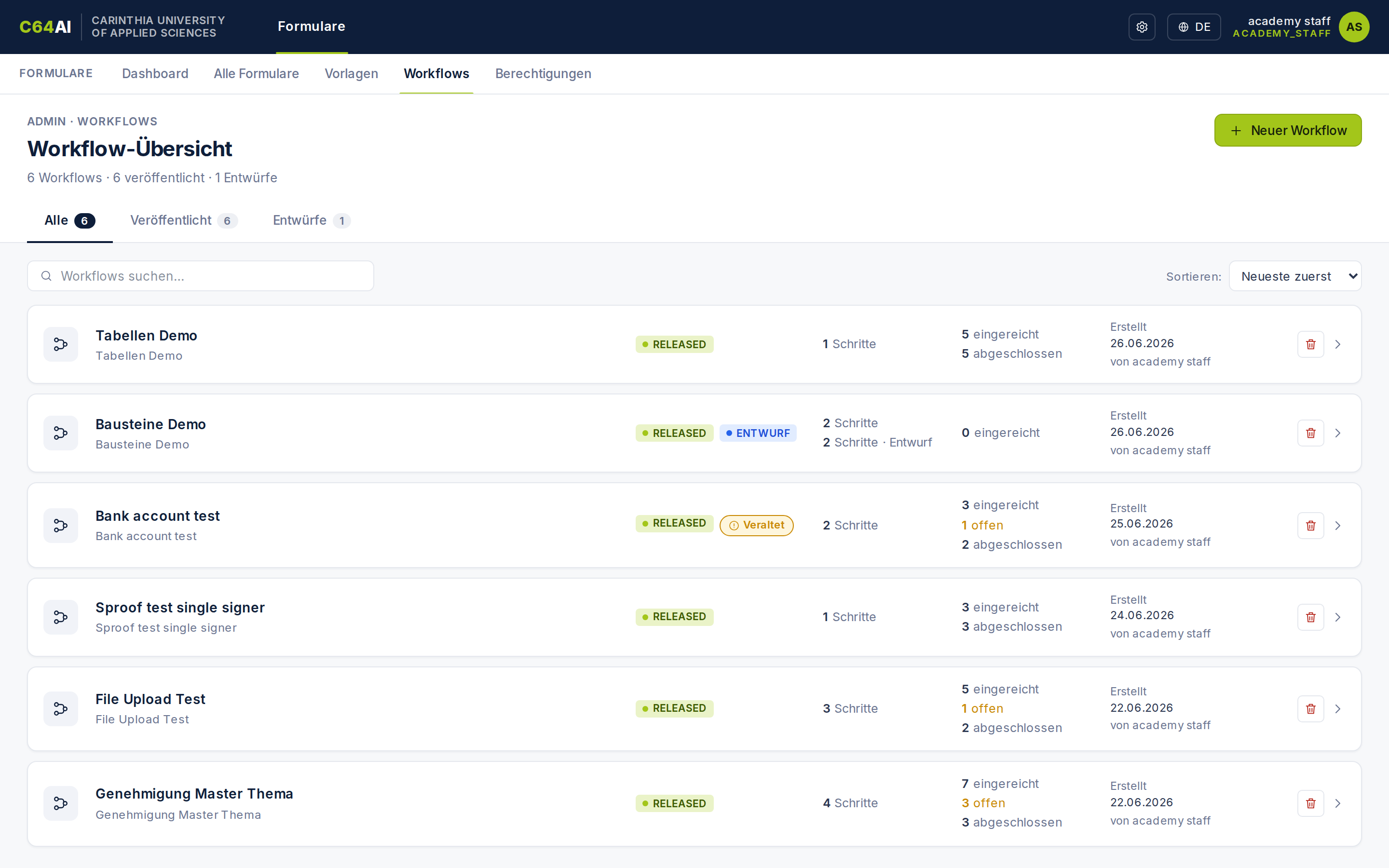Viewport: 1389px width, 868px height.
Task: Expand the Sproof test single signer chevron
Action: tap(1338, 617)
